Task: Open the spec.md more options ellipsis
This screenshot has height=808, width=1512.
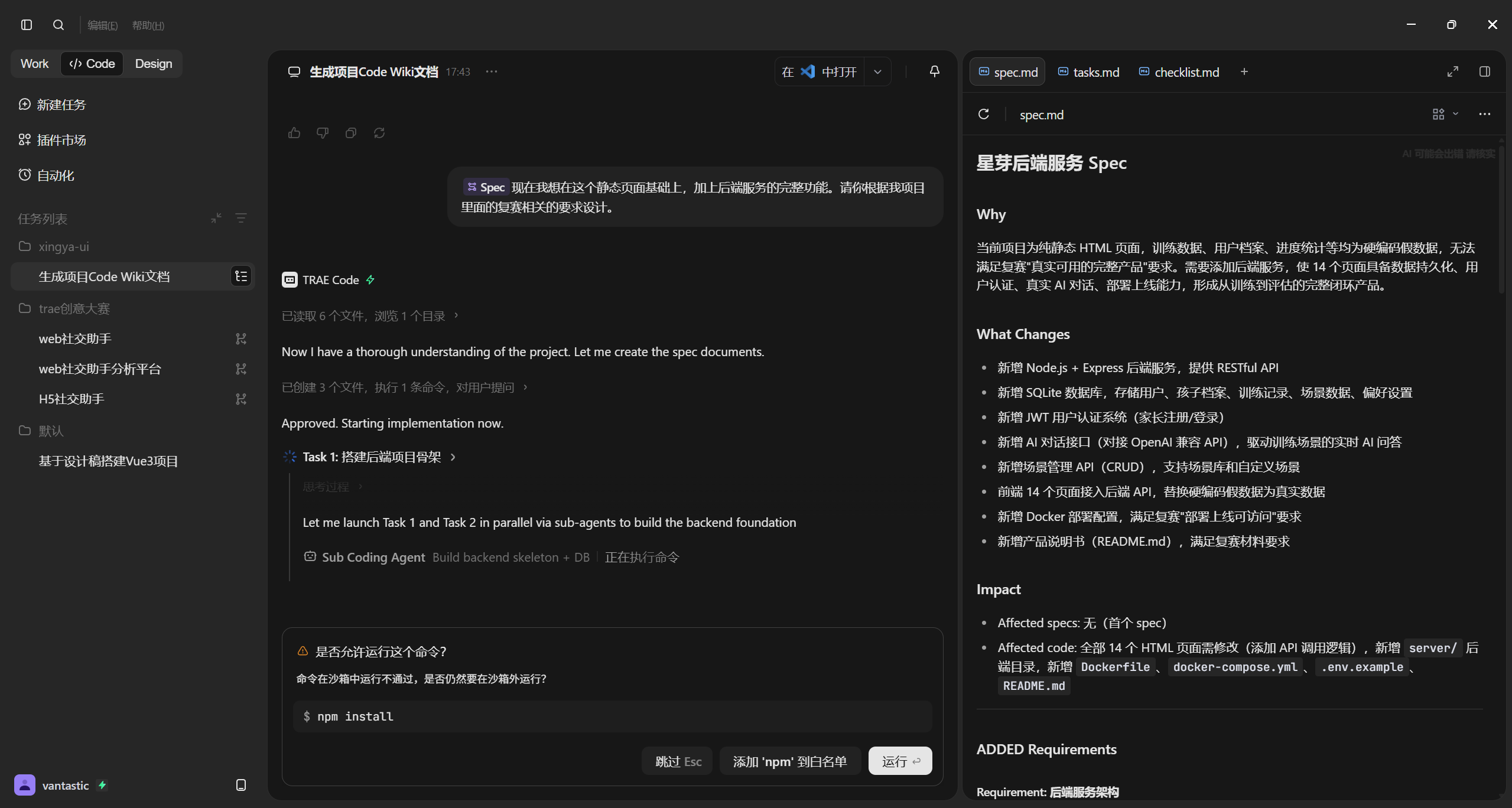Action: click(x=1484, y=114)
